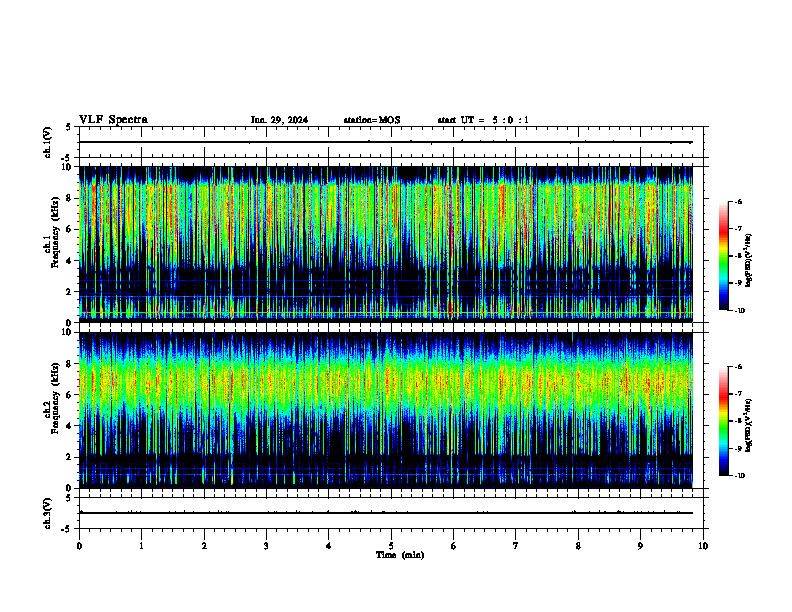This screenshot has width=792, height=612.
Task: Click the "ch.1(V)" axis label
Action: pos(47,142)
